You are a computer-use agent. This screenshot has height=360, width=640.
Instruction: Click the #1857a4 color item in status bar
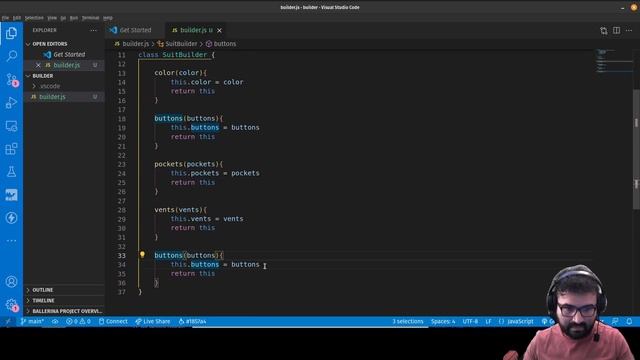(x=192, y=322)
